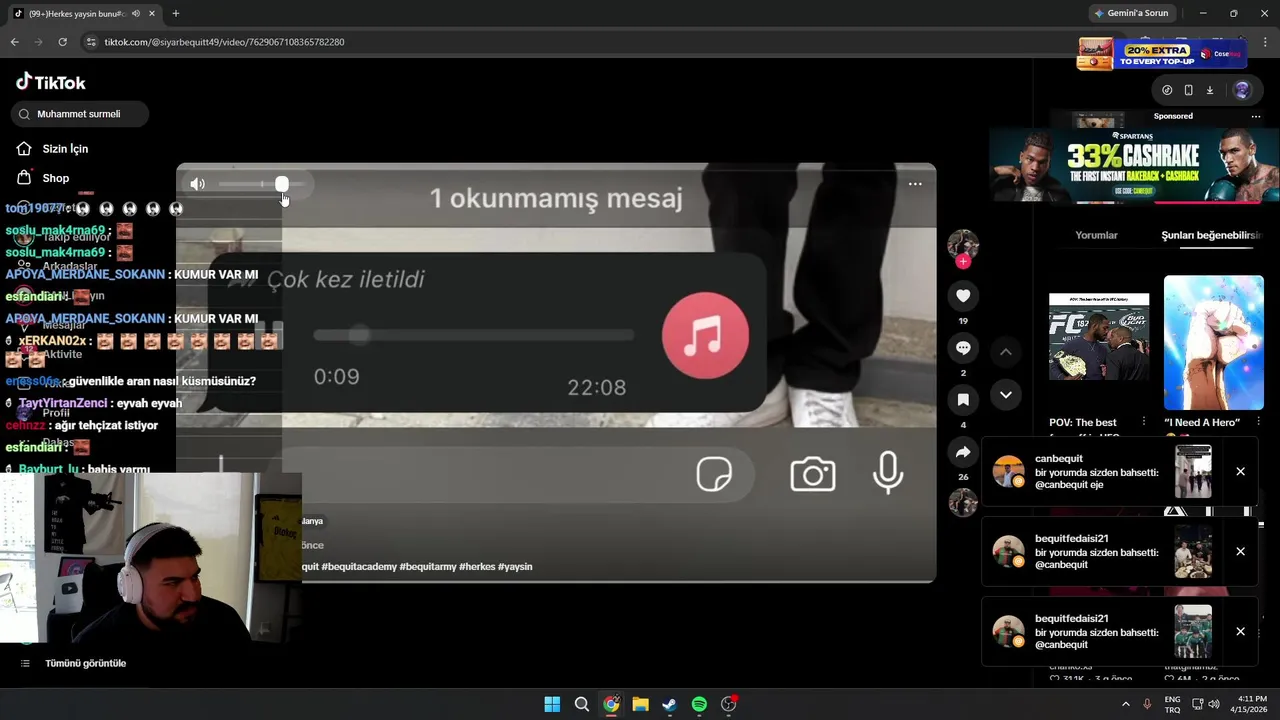Adjust the video volume slider handle
The image size is (1280, 720).
tap(282, 184)
